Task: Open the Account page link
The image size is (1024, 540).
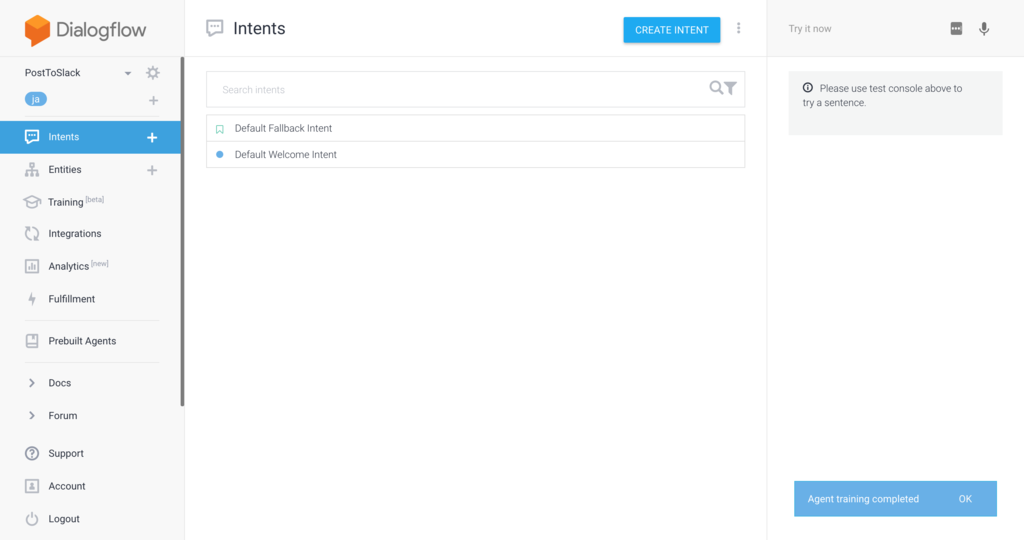Action: [x=67, y=486]
